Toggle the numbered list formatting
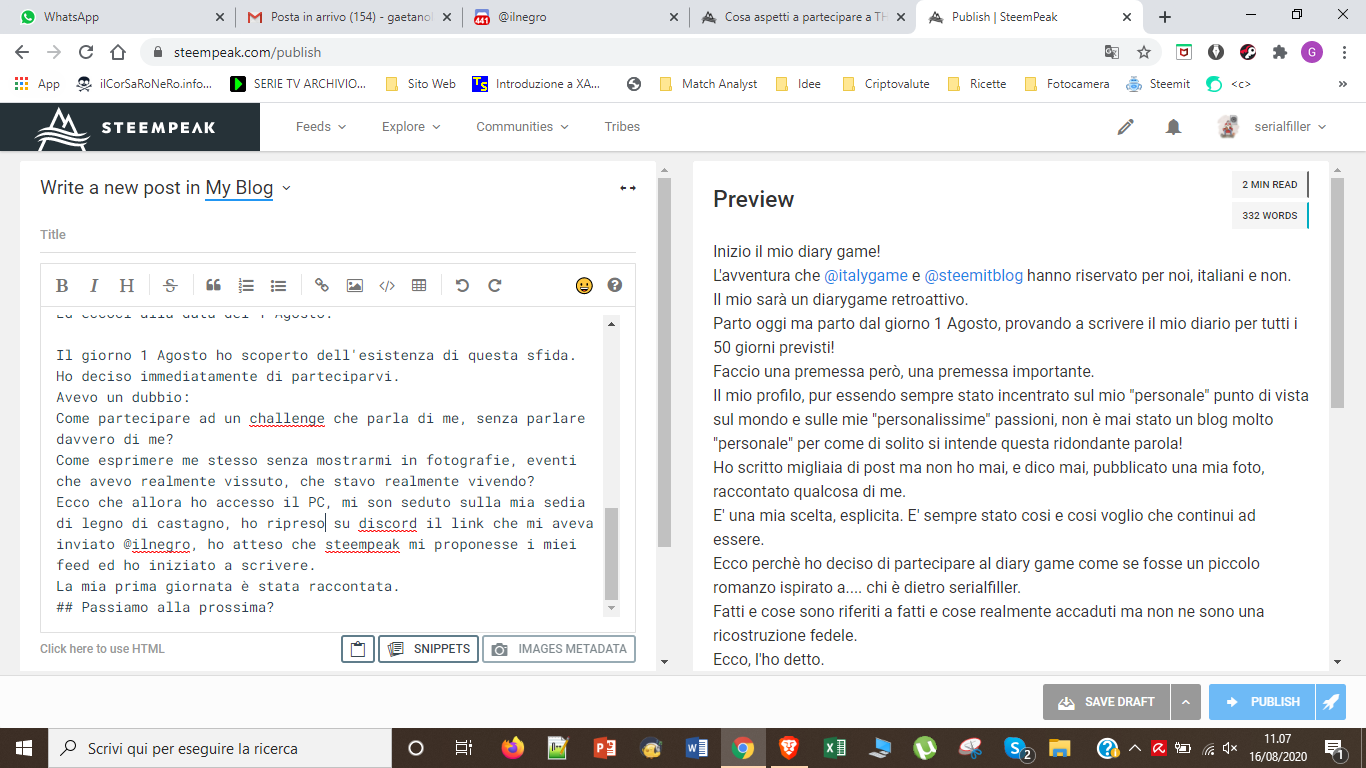 pos(246,286)
